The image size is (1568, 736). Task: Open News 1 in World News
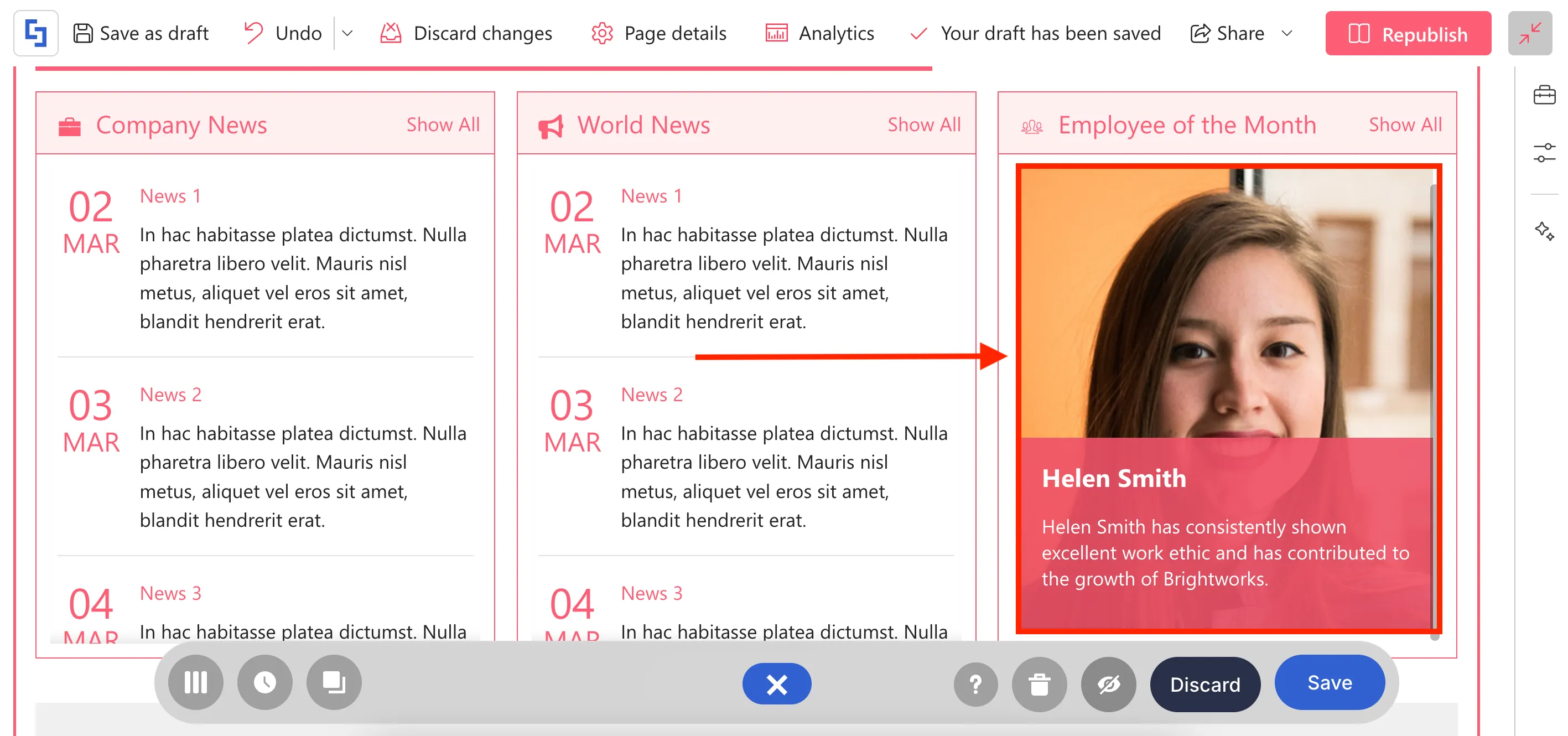tap(651, 196)
